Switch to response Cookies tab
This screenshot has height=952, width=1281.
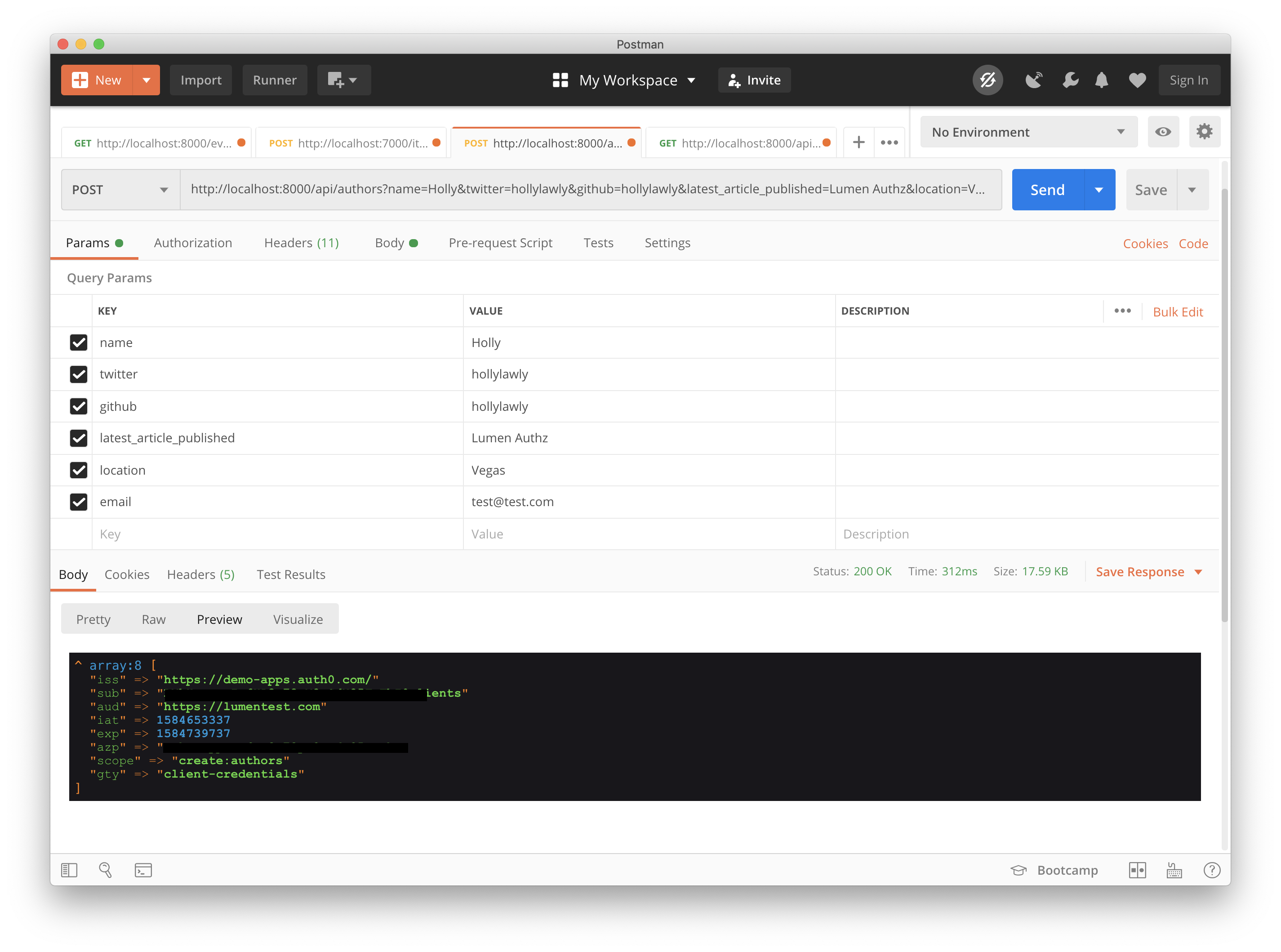pos(127,574)
